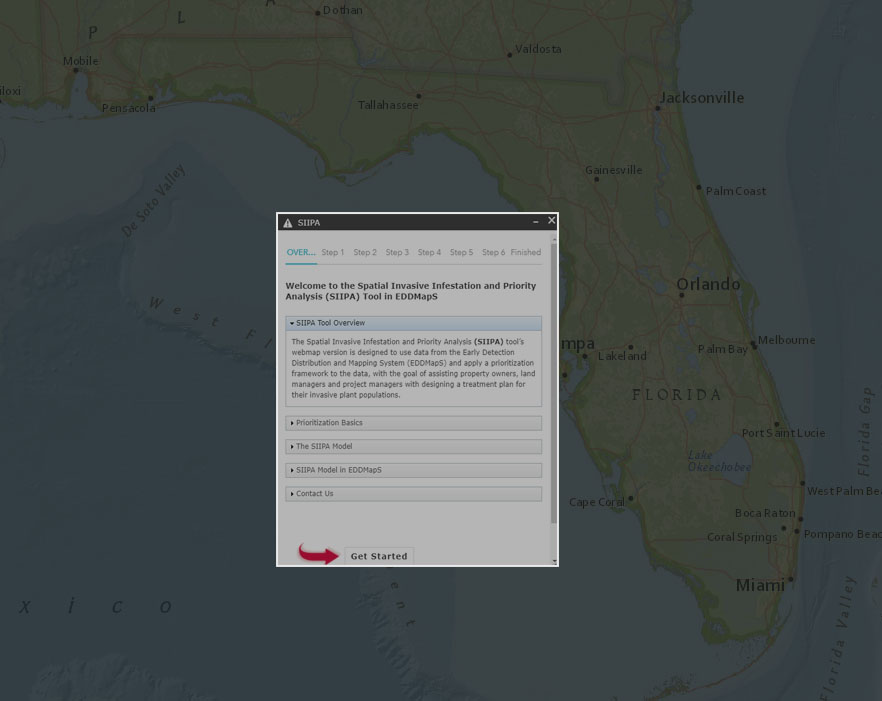Switch to the Step 5 tab
The image size is (882, 701).
click(461, 253)
